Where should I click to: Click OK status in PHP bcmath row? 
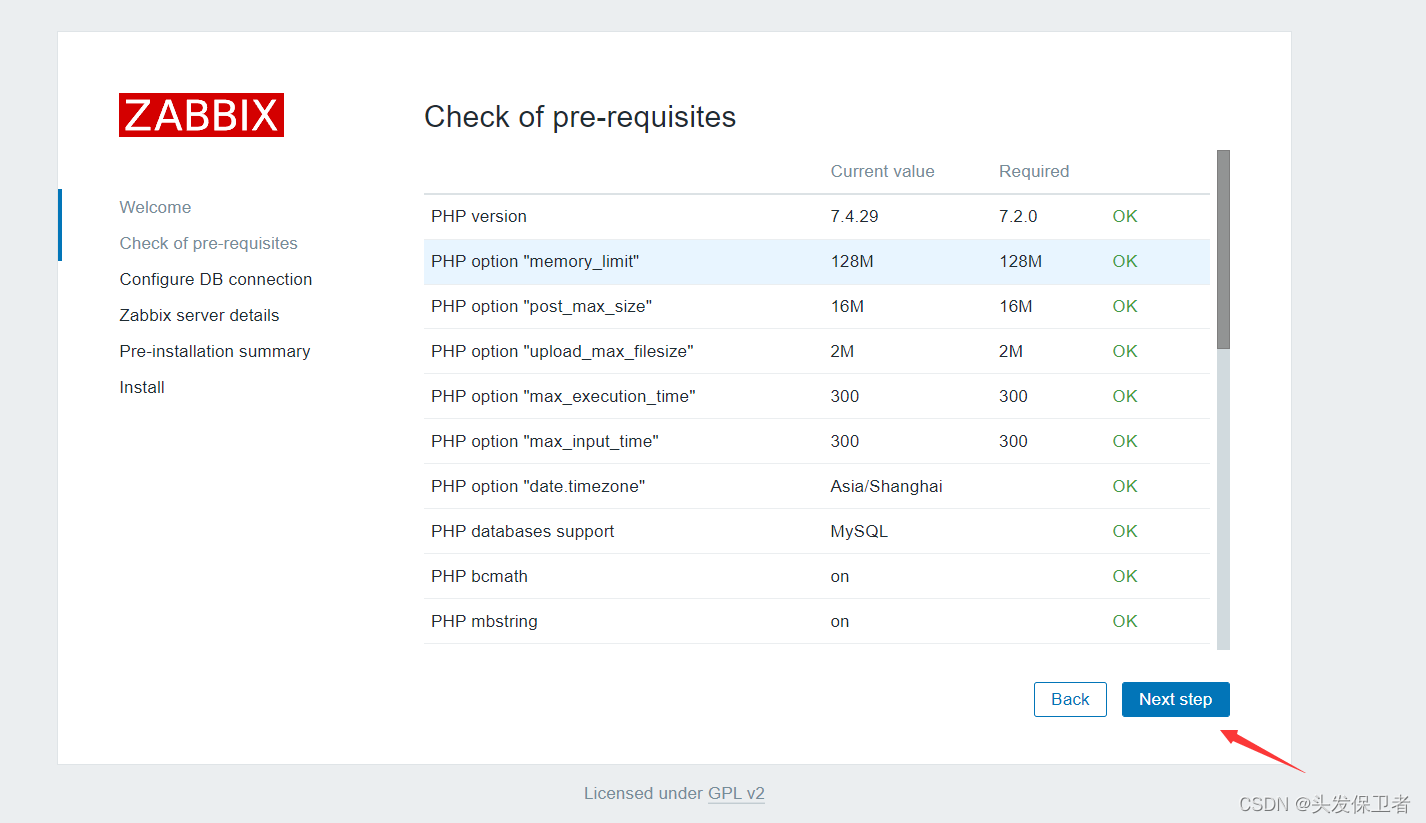(x=1125, y=576)
